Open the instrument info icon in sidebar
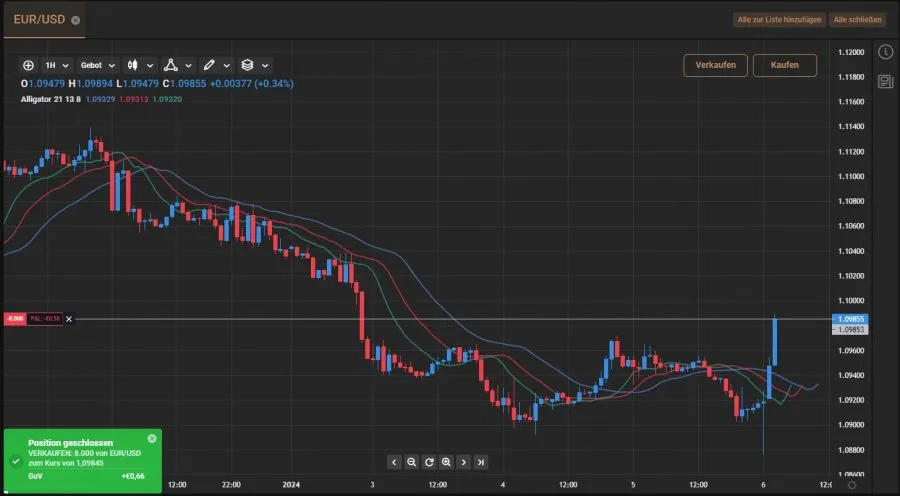The image size is (900, 496). click(x=886, y=52)
